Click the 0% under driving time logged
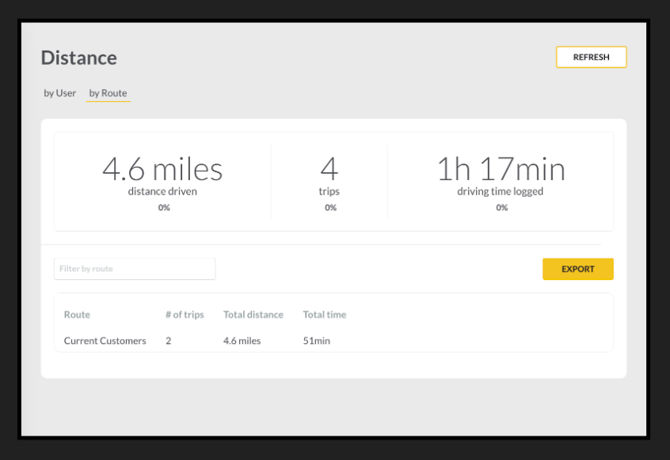 502,208
